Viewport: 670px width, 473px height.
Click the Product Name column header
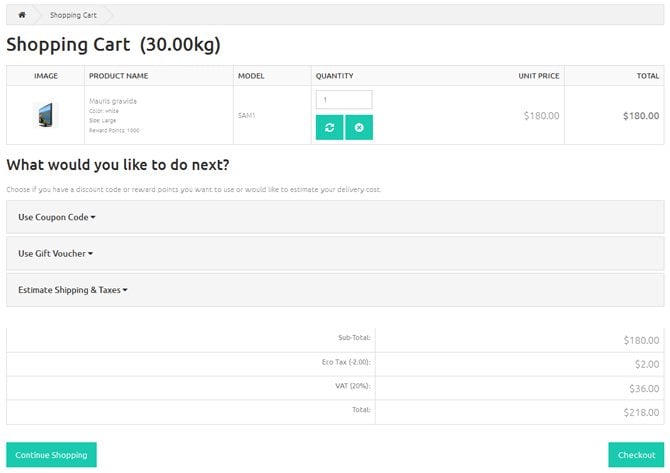click(118, 76)
